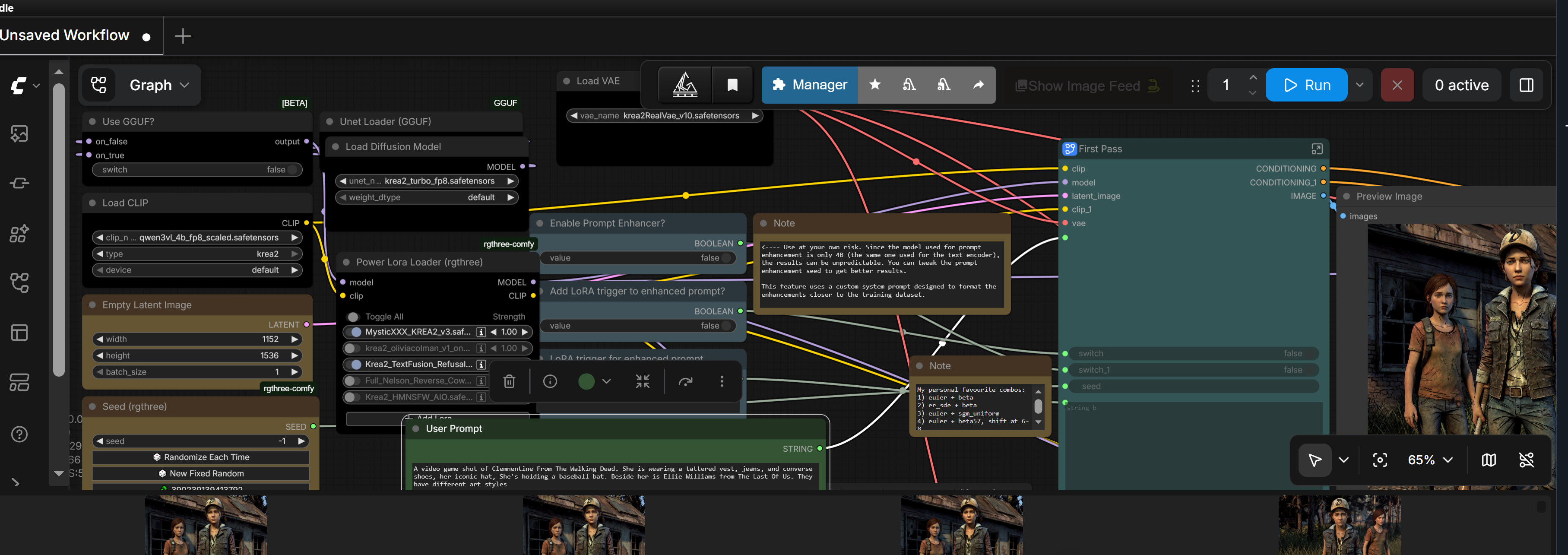1568x555 pixels.
Task: Open info for Krea2_TextFusion_Refusal lora
Action: [x=481, y=365]
